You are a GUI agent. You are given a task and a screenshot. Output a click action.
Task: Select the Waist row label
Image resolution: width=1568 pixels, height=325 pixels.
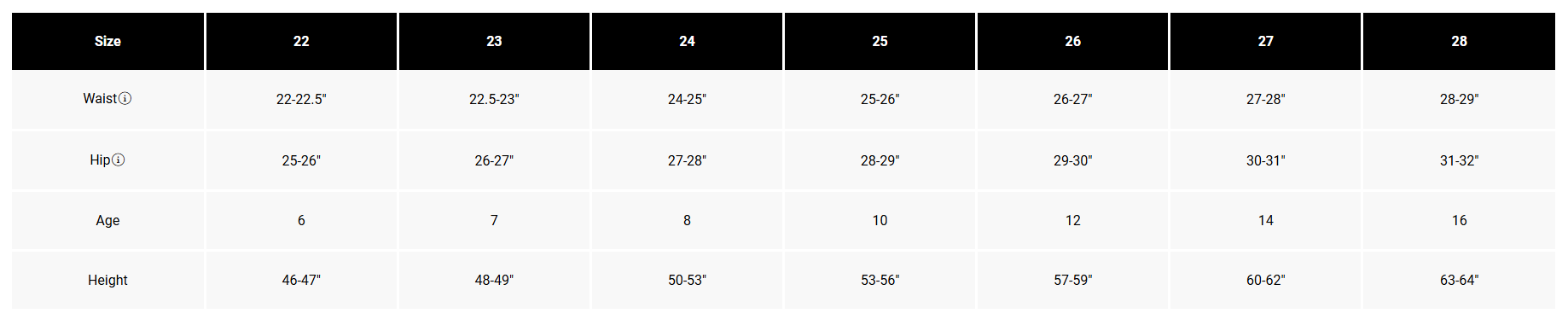100,99
